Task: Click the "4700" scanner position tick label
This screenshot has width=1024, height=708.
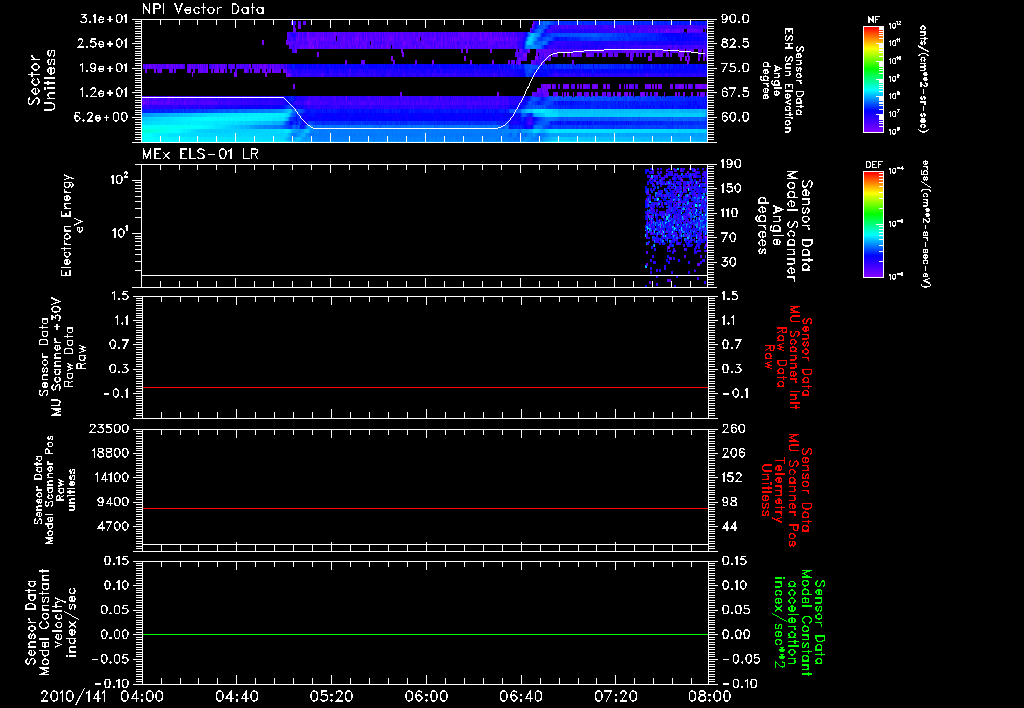Action: [x=114, y=526]
